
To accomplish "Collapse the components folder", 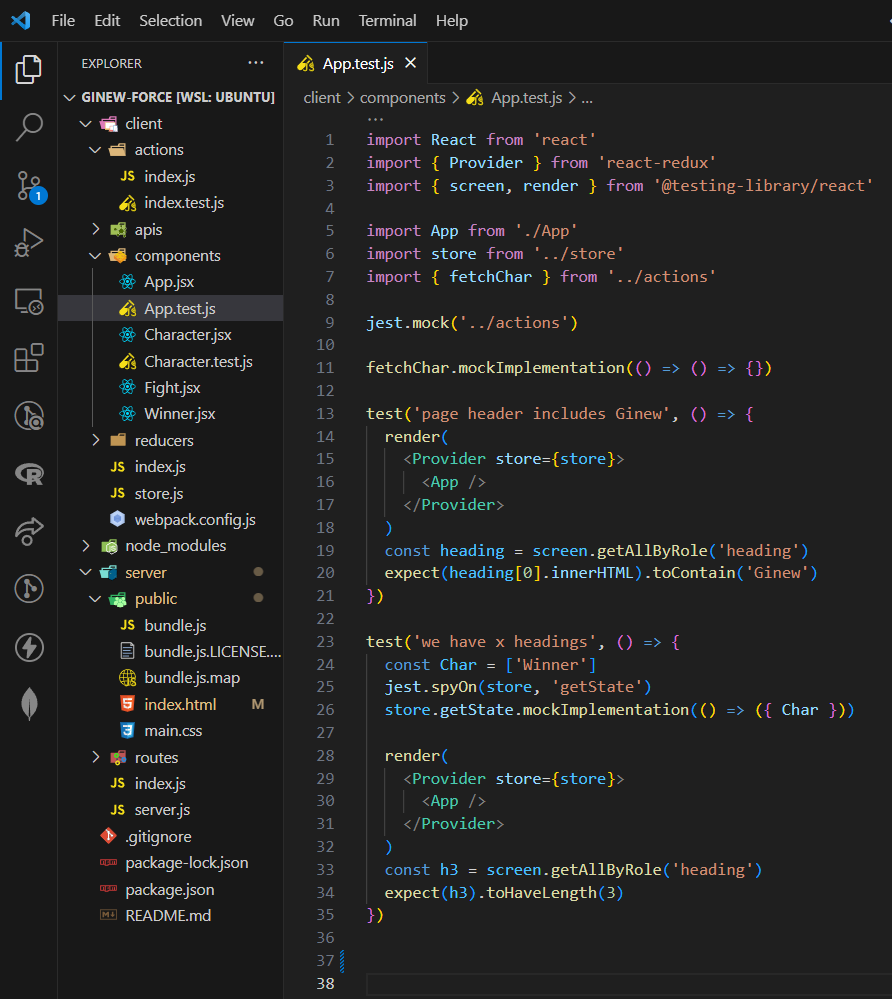I will pos(95,256).
